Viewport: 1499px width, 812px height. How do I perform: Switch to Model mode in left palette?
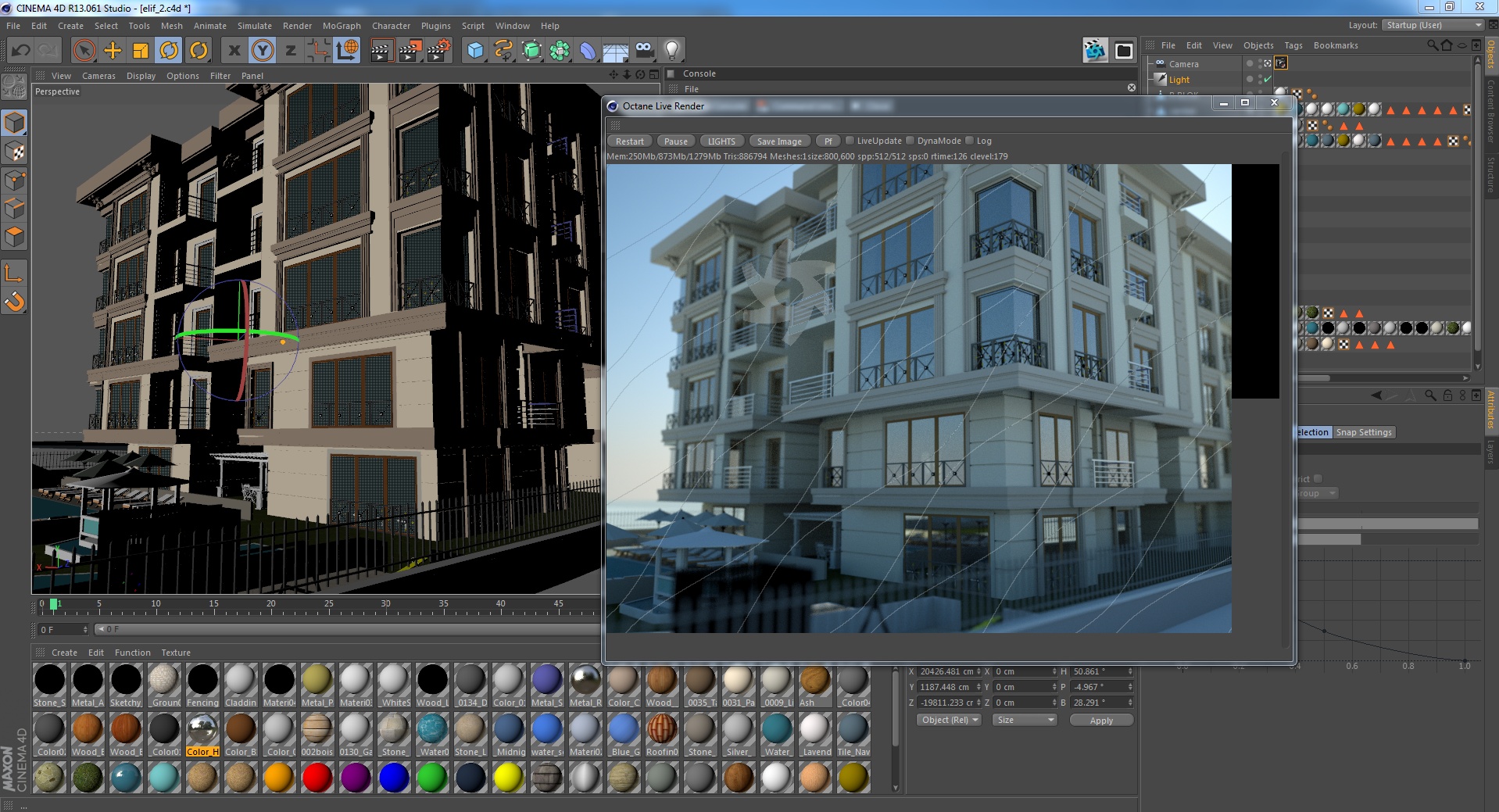(15, 123)
